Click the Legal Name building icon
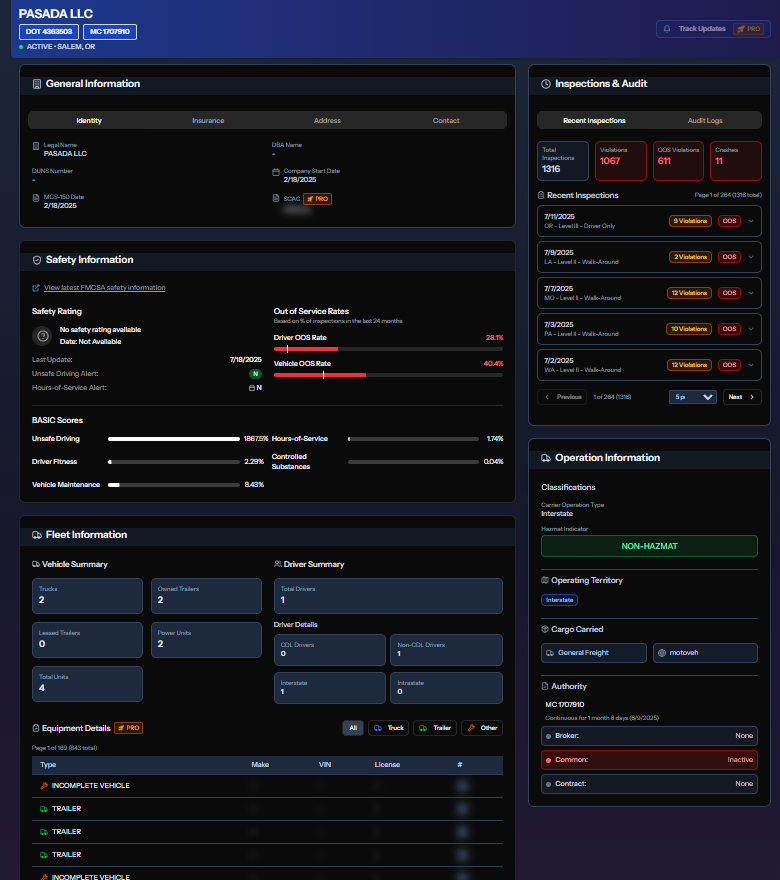 [36, 146]
